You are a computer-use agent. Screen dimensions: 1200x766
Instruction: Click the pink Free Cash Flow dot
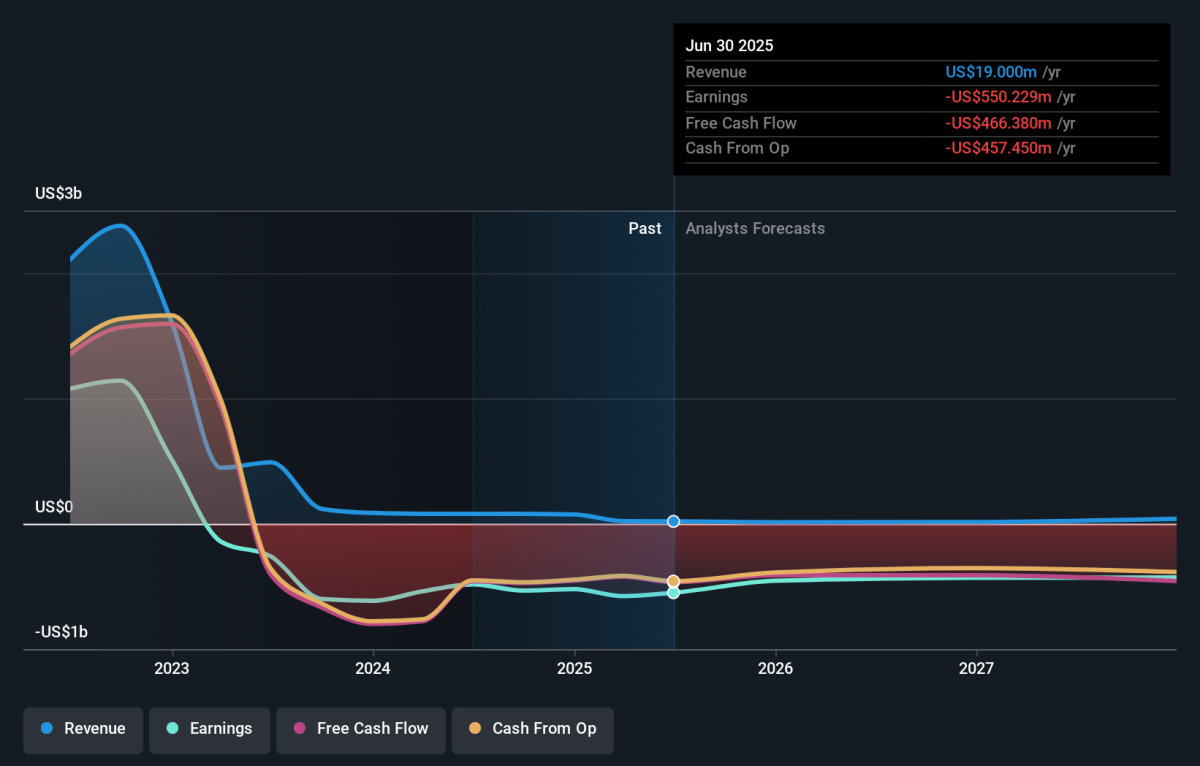tap(299, 729)
